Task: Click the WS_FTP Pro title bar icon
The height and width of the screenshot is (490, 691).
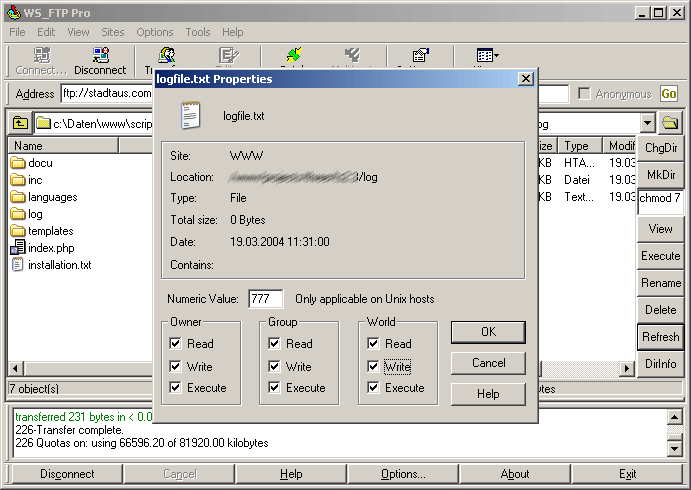Action: 14,12
